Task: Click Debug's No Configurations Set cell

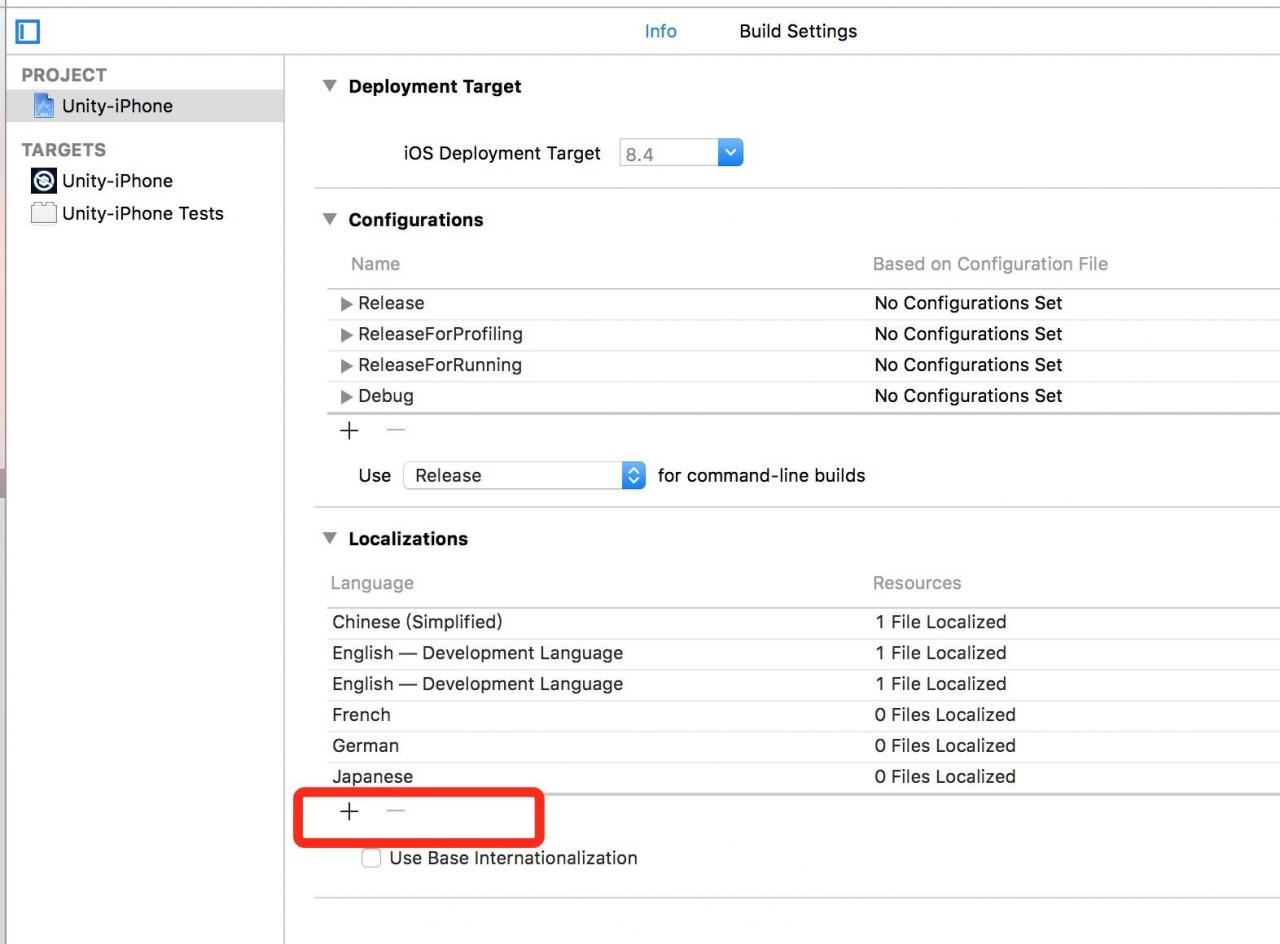Action: [968, 396]
